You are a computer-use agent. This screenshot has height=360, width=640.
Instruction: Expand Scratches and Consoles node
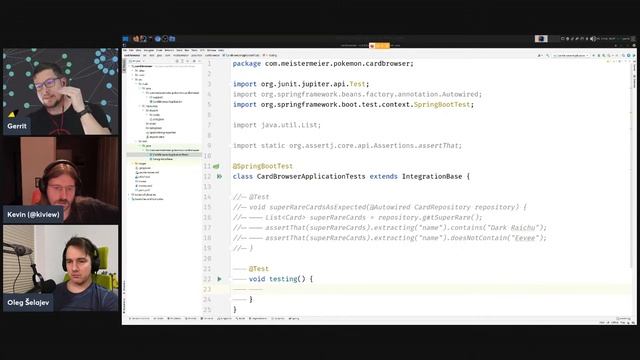click(129, 199)
